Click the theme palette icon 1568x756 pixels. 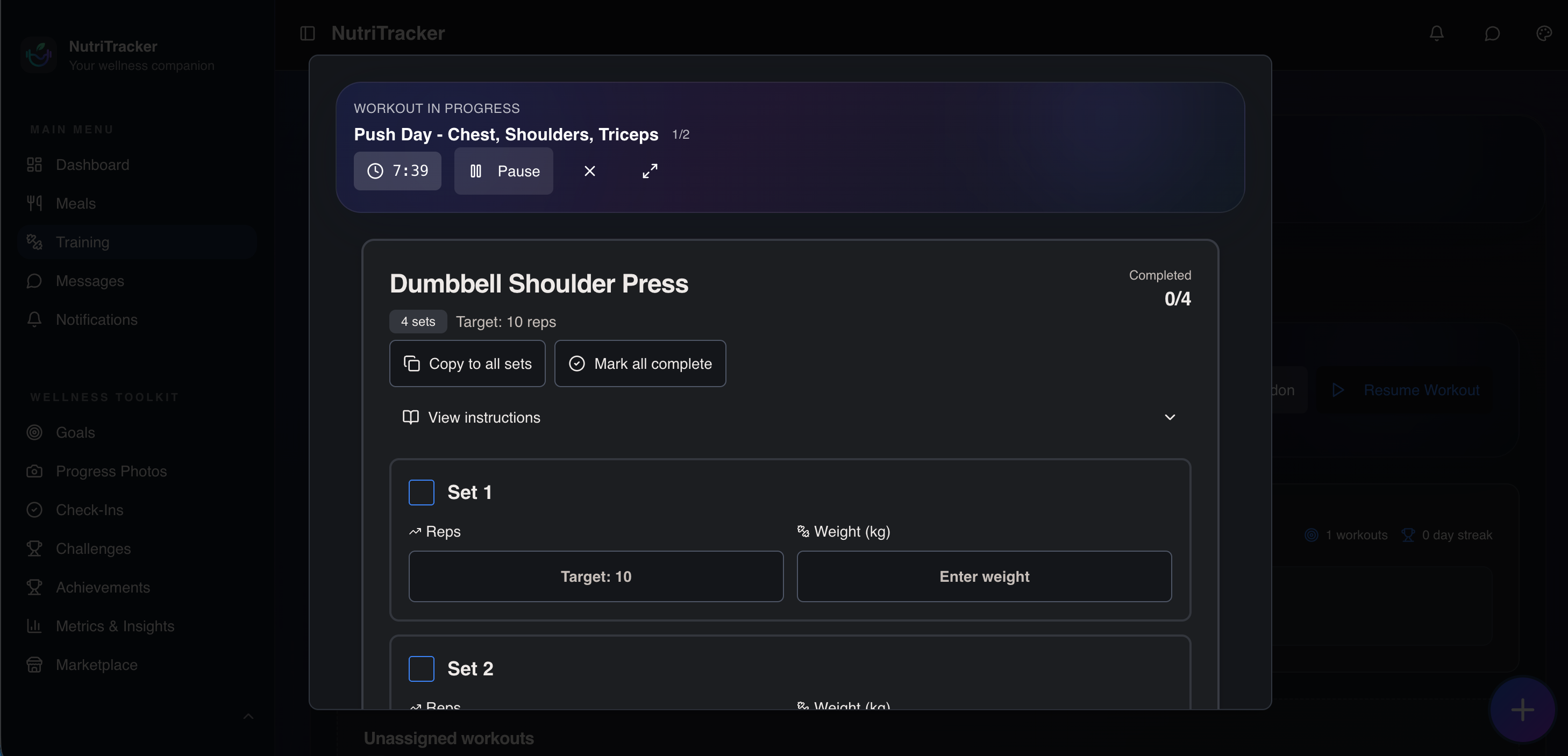tap(1544, 33)
